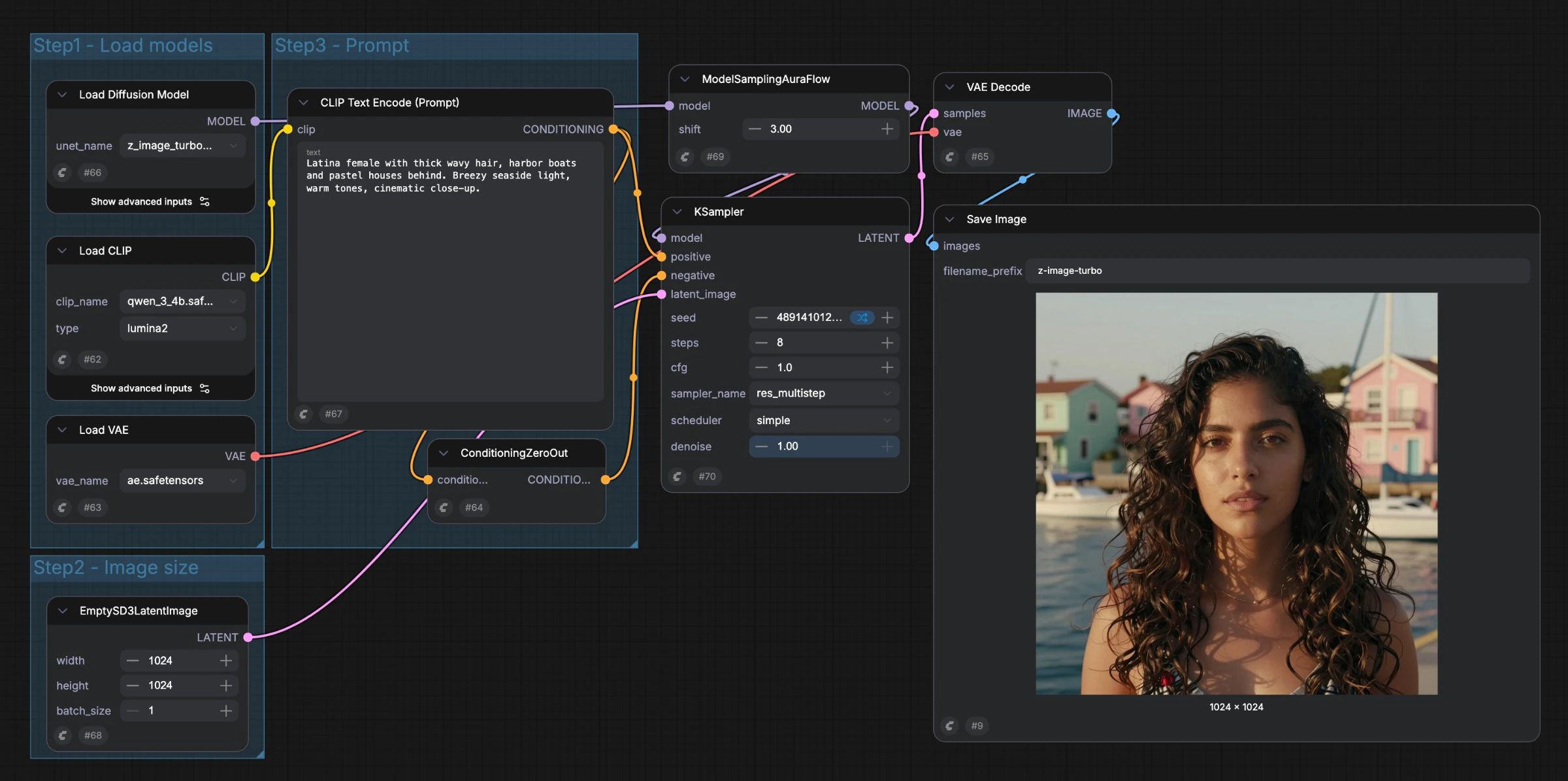The image size is (1568, 781).
Task: Randomize the seed with the blue shuffle icon
Action: [862, 318]
